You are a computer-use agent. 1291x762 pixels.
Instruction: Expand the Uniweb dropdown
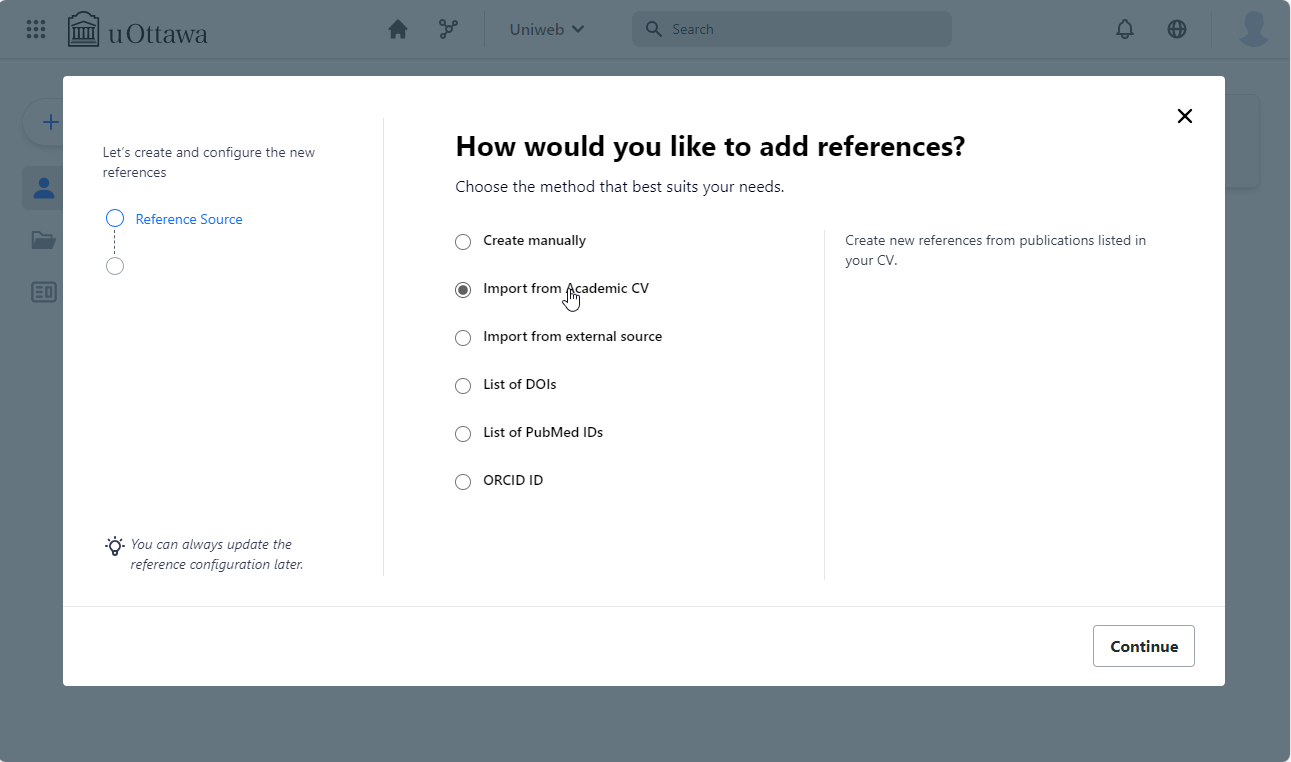tap(547, 29)
